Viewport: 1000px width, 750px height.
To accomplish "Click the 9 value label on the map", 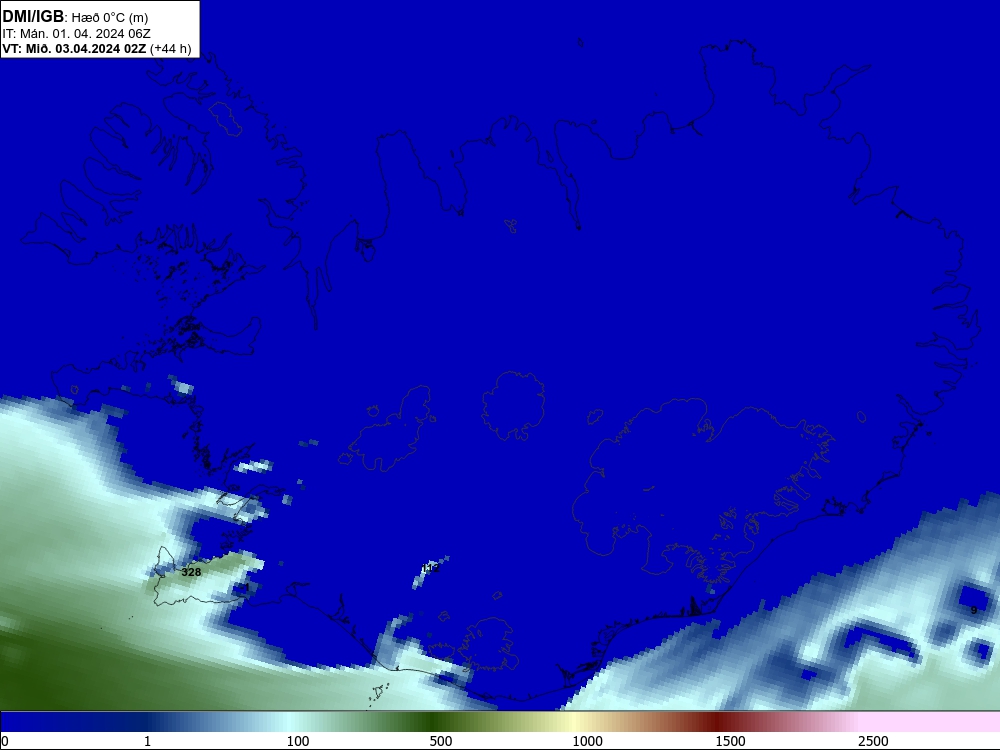I will click(x=974, y=610).
